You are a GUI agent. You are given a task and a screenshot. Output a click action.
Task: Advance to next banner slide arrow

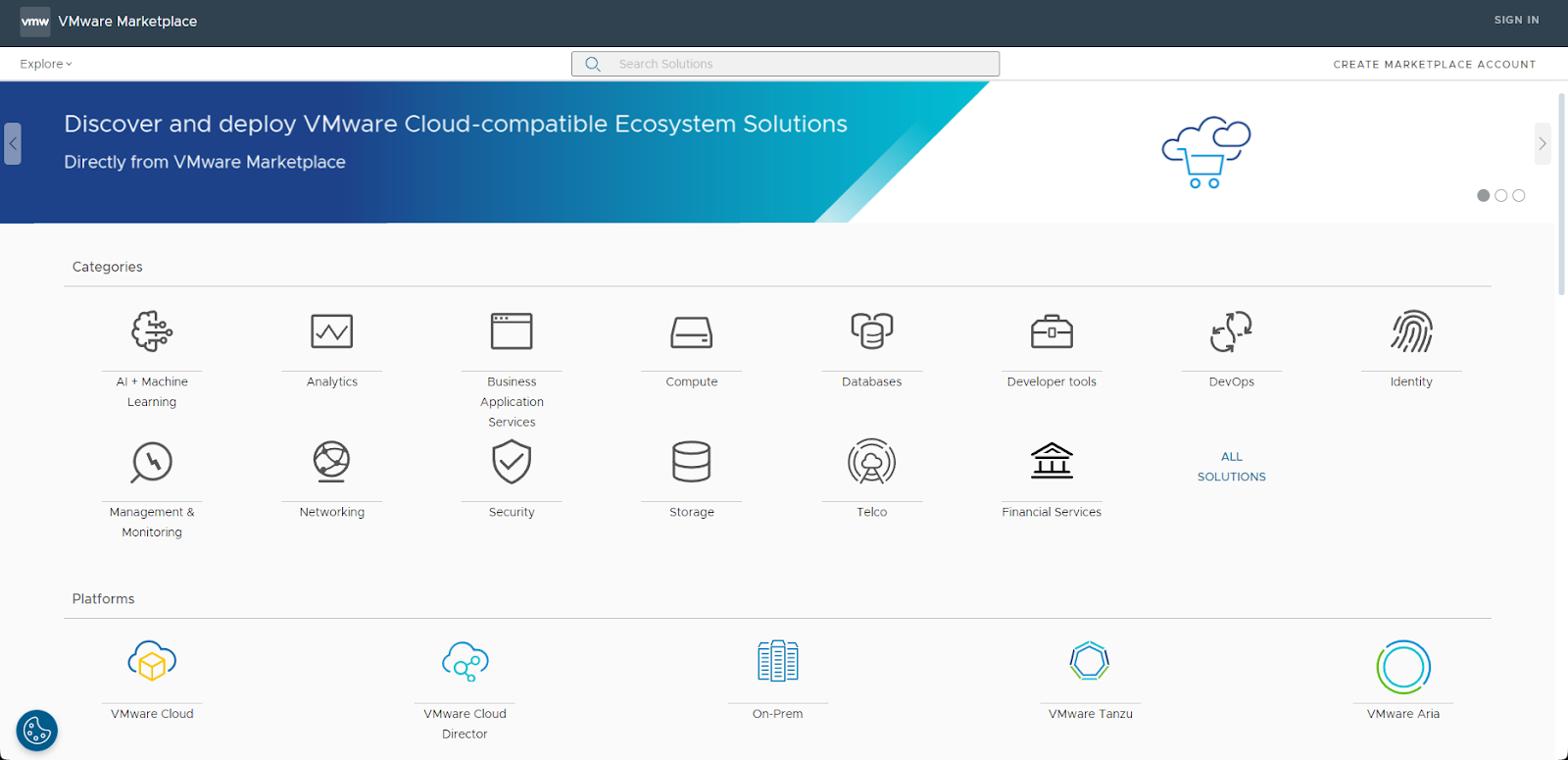click(x=1543, y=143)
